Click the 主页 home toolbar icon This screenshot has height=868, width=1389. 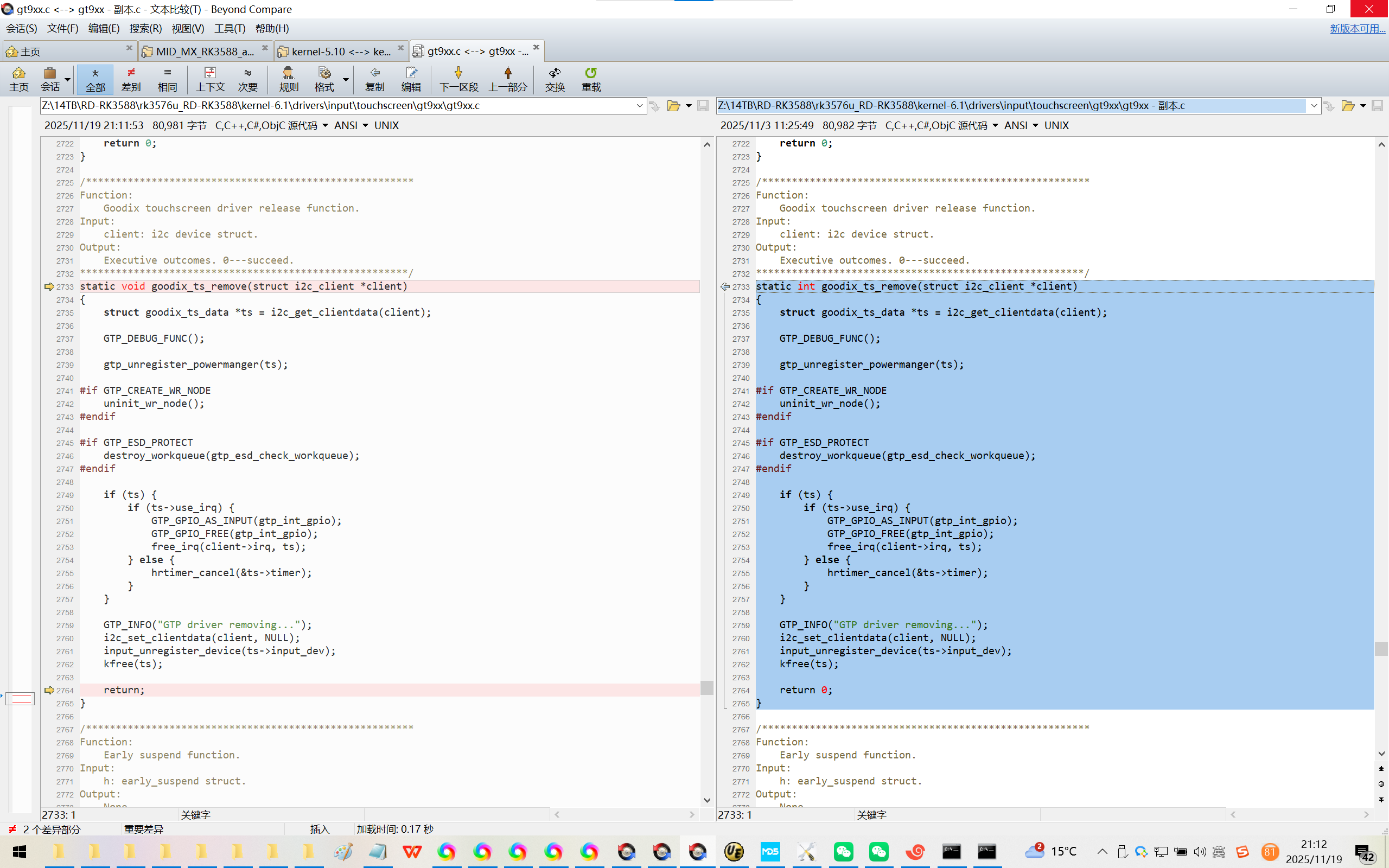click(18, 79)
